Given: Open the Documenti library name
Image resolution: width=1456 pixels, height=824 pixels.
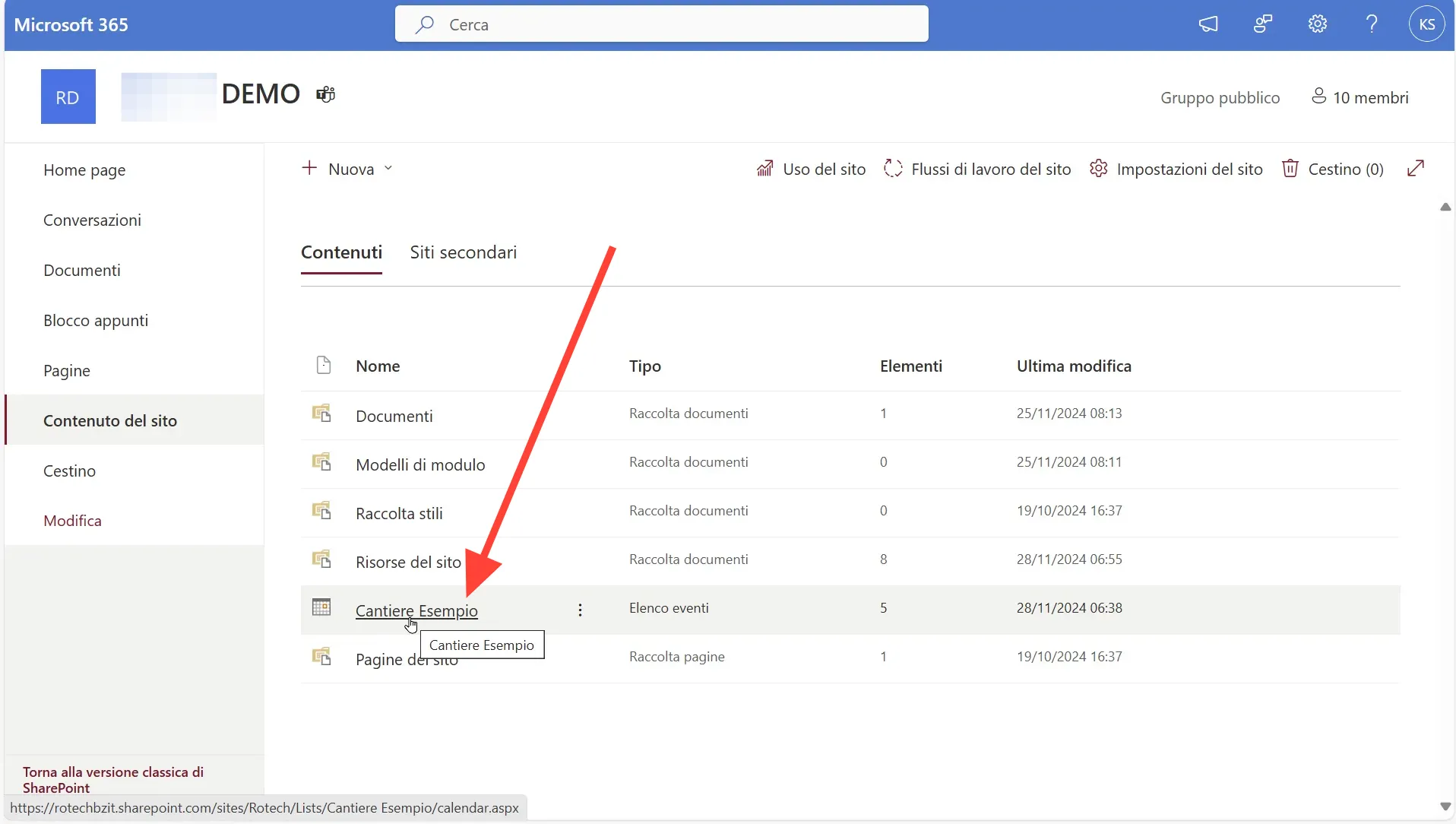Looking at the screenshot, I should pyautogui.click(x=394, y=416).
